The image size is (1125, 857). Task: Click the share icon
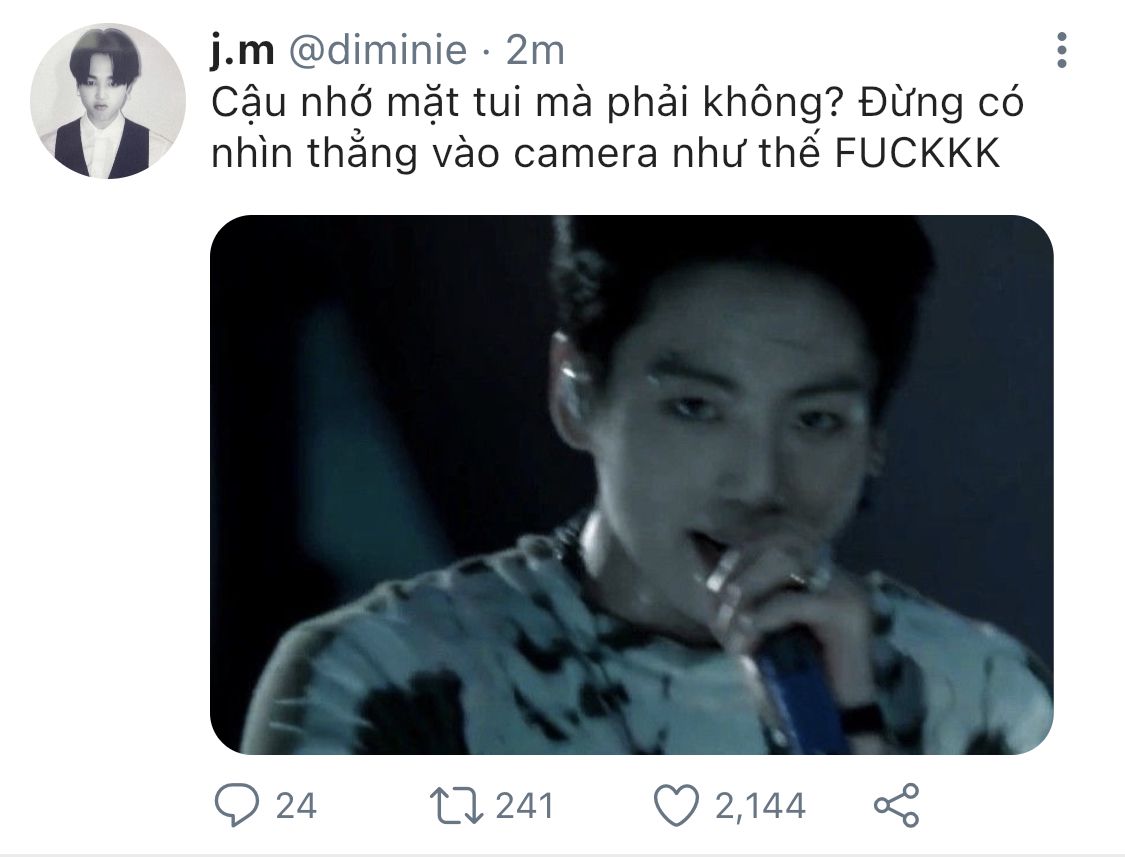click(x=896, y=805)
